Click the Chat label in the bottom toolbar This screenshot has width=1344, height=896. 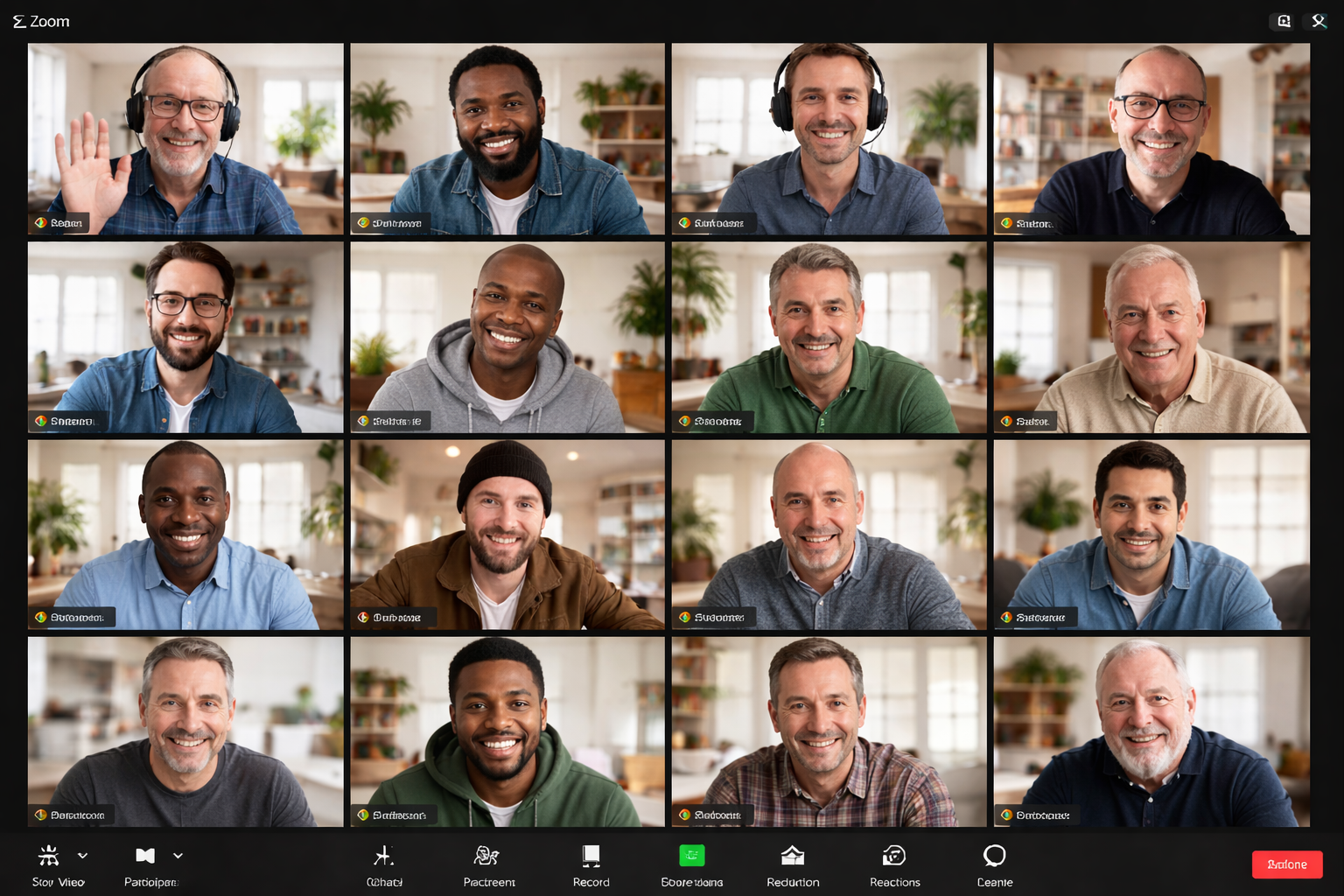(x=385, y=882)
